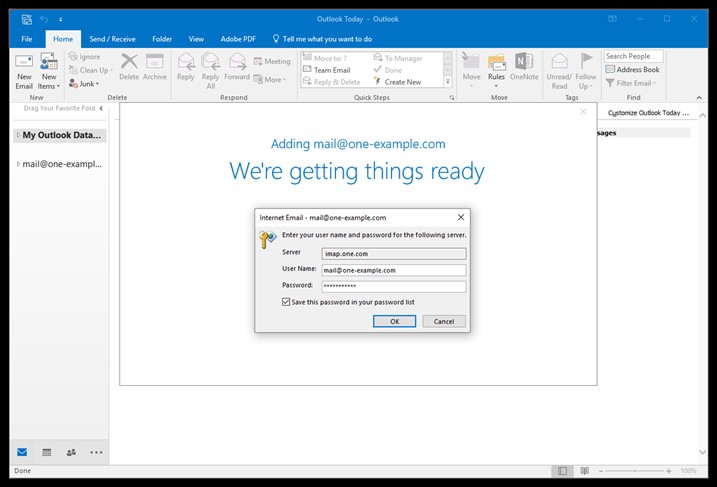Switch to the Send / Receive tab
The height and width of the screenshot is (487, 717).
point(112,39)
